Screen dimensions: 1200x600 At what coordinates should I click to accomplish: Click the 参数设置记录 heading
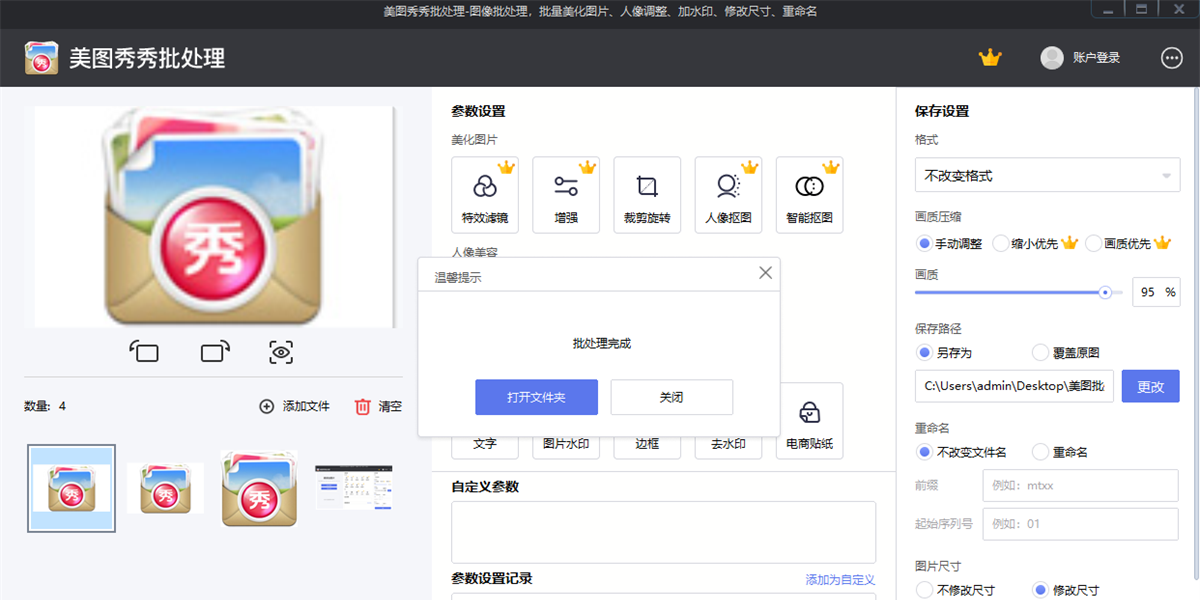492,578
